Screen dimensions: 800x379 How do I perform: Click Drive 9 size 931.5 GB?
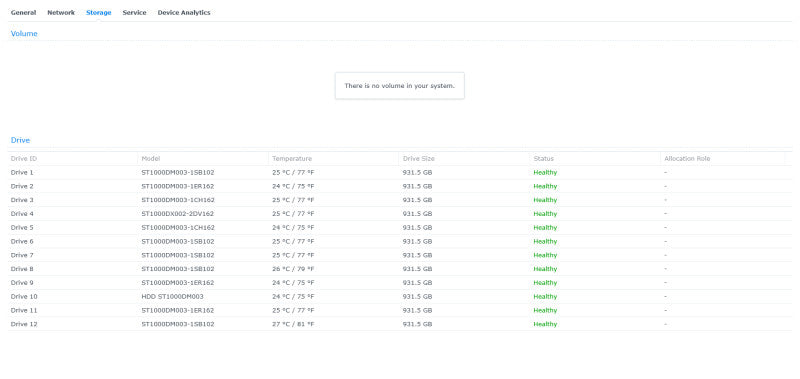(417, 283)
